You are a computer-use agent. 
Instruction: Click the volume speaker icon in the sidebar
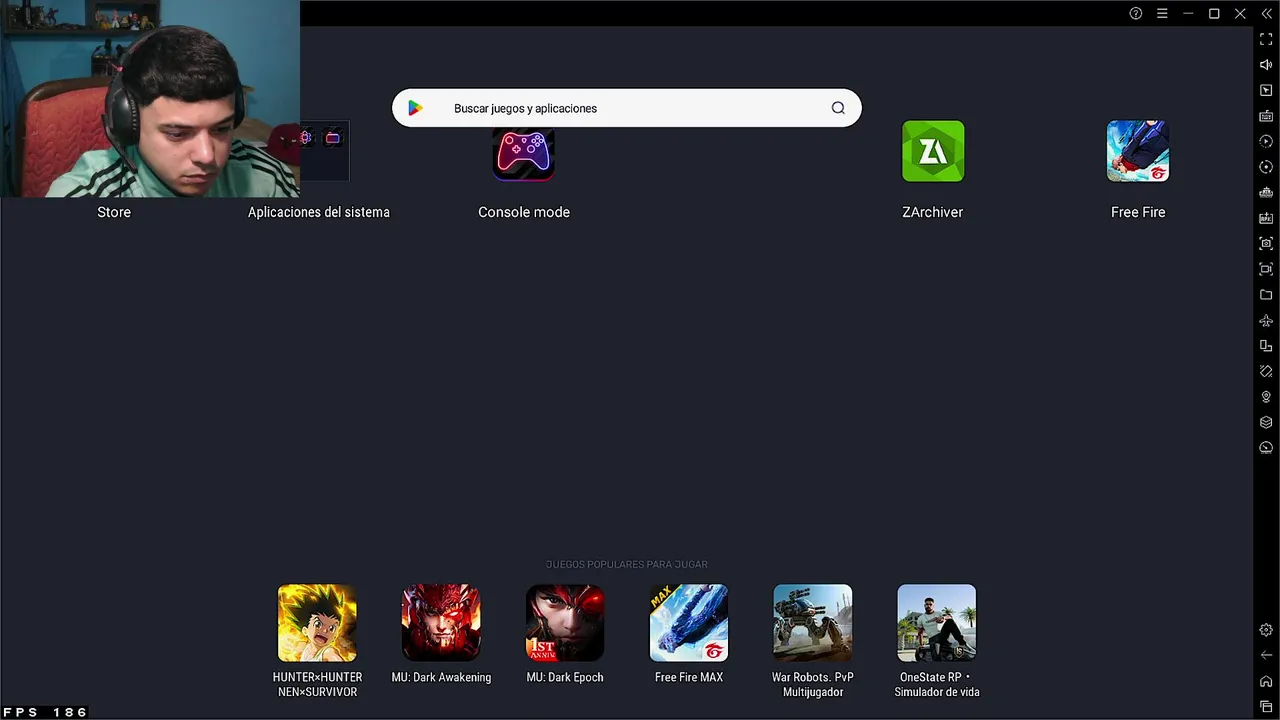1266,65
